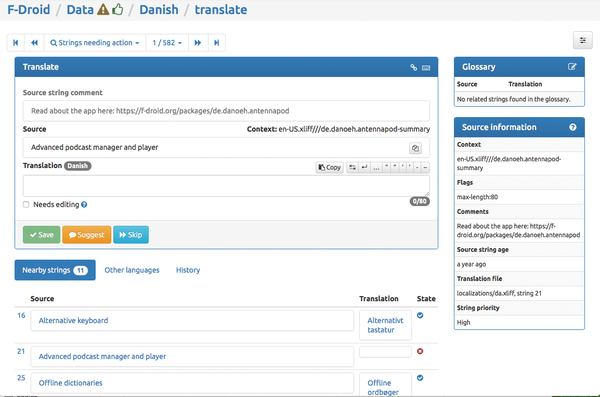600x397 pixels.
Task: Click string number 21 link
Action: click(x=21, y=351)
